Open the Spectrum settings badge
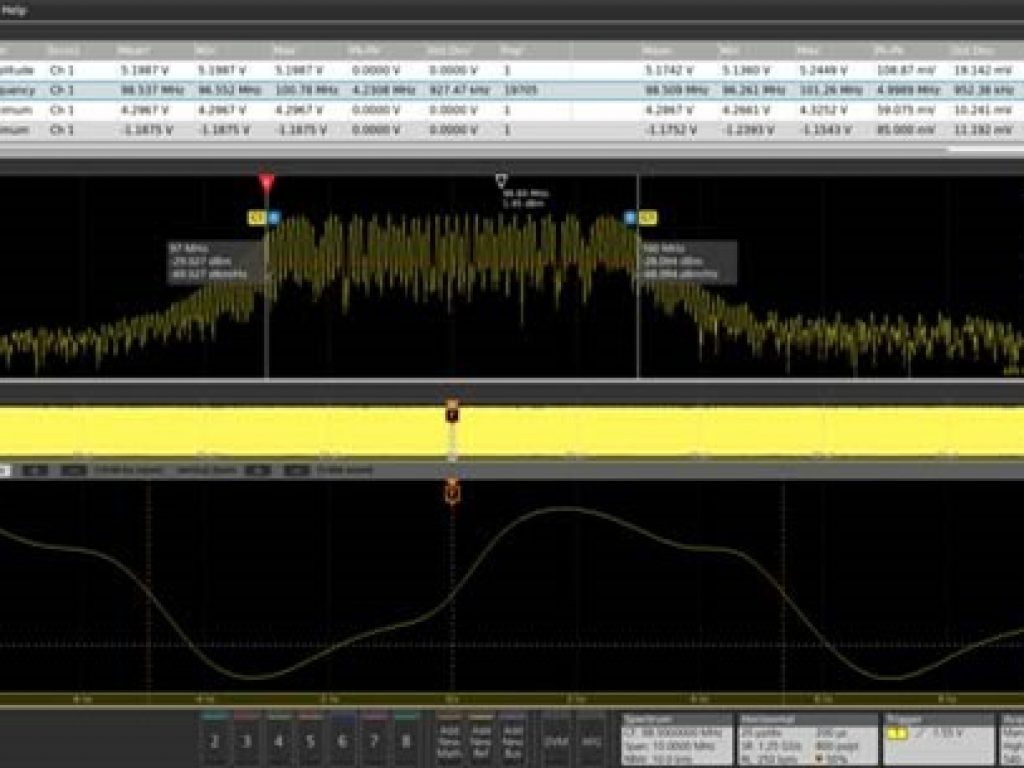1024x768 pixels. tap(676, 739)
